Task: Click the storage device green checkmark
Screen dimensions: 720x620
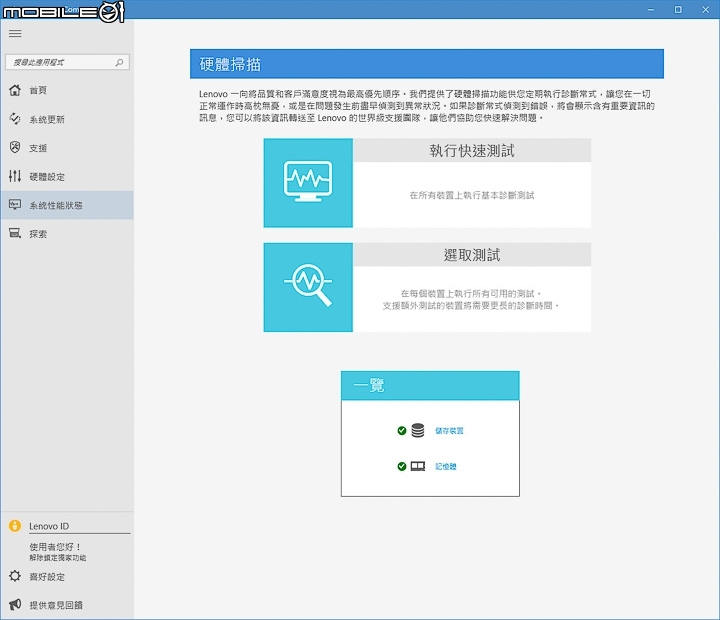Action: click(x=402, y=430)
